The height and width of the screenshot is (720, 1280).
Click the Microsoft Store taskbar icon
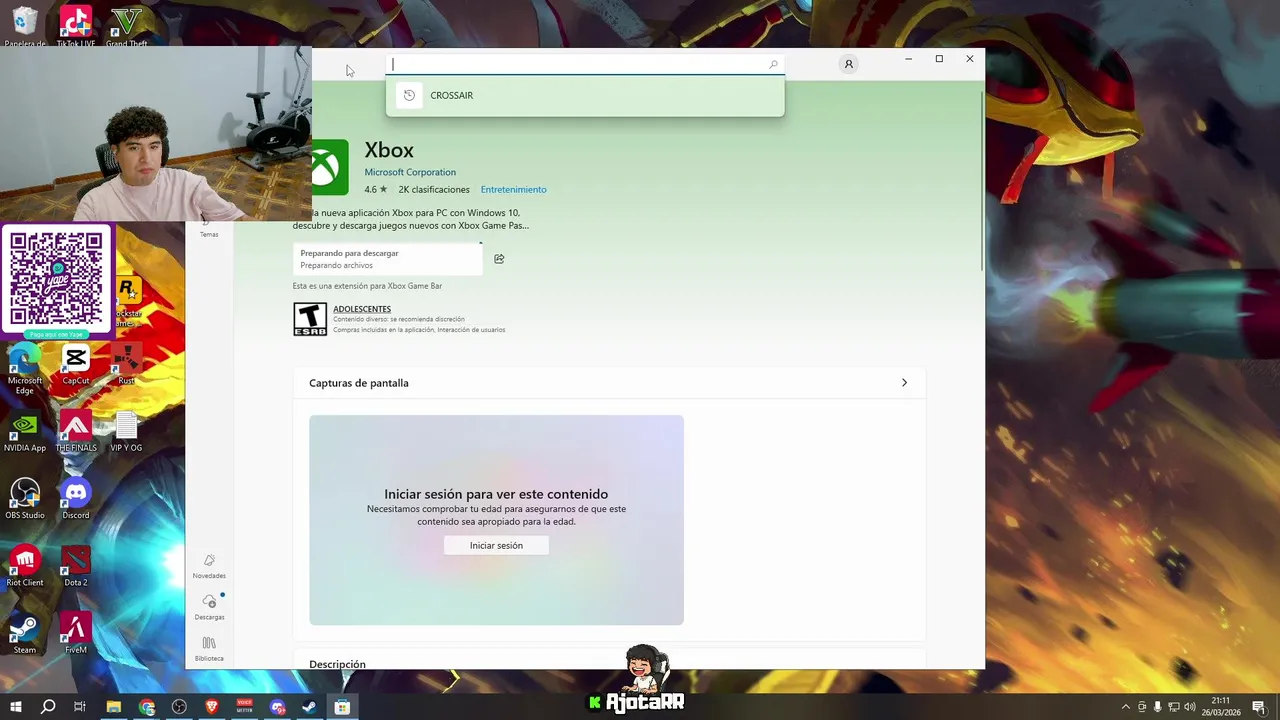tap(342, 707)
